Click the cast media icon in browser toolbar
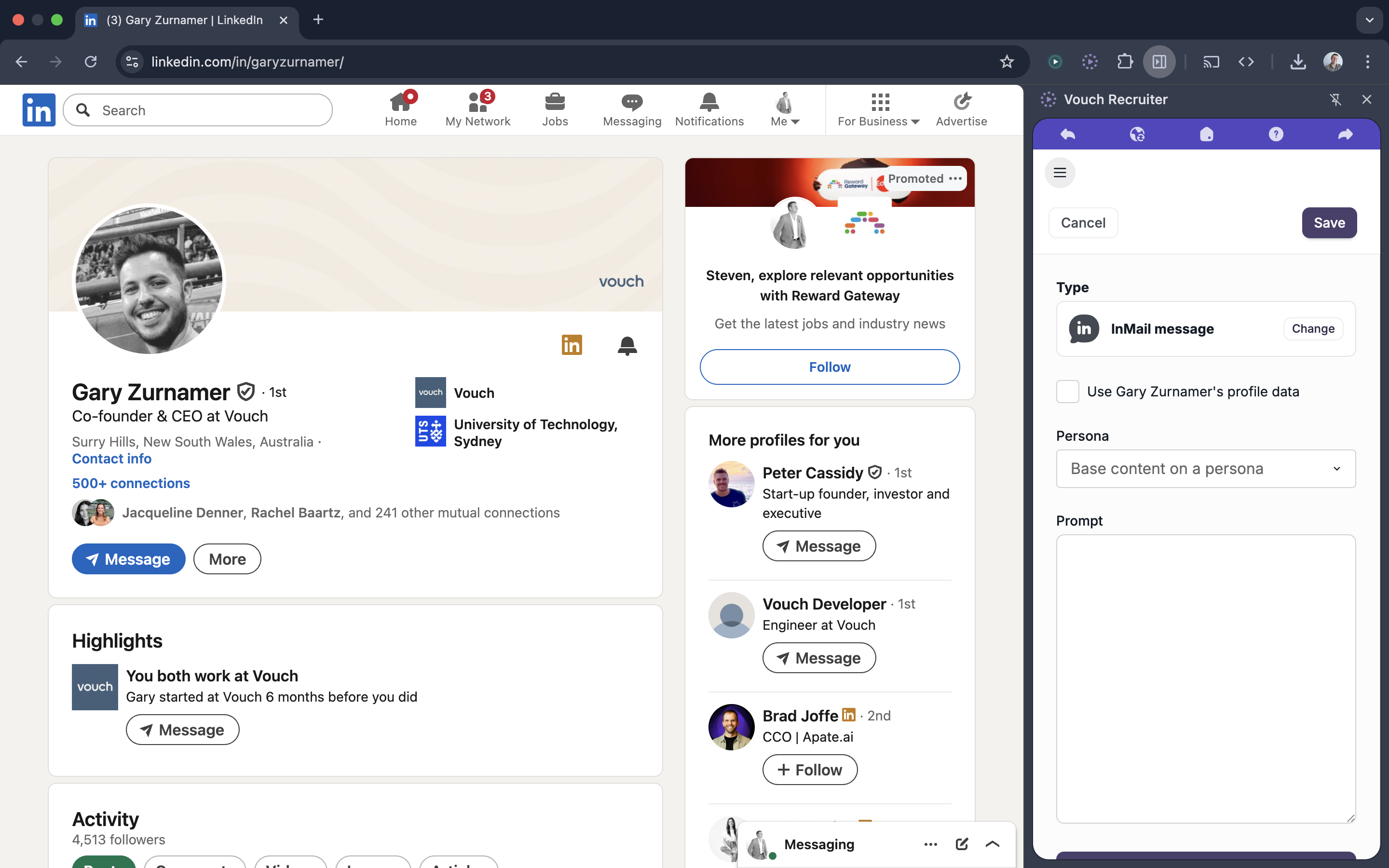1389x868 pixels. click(x=1211, y=61)
